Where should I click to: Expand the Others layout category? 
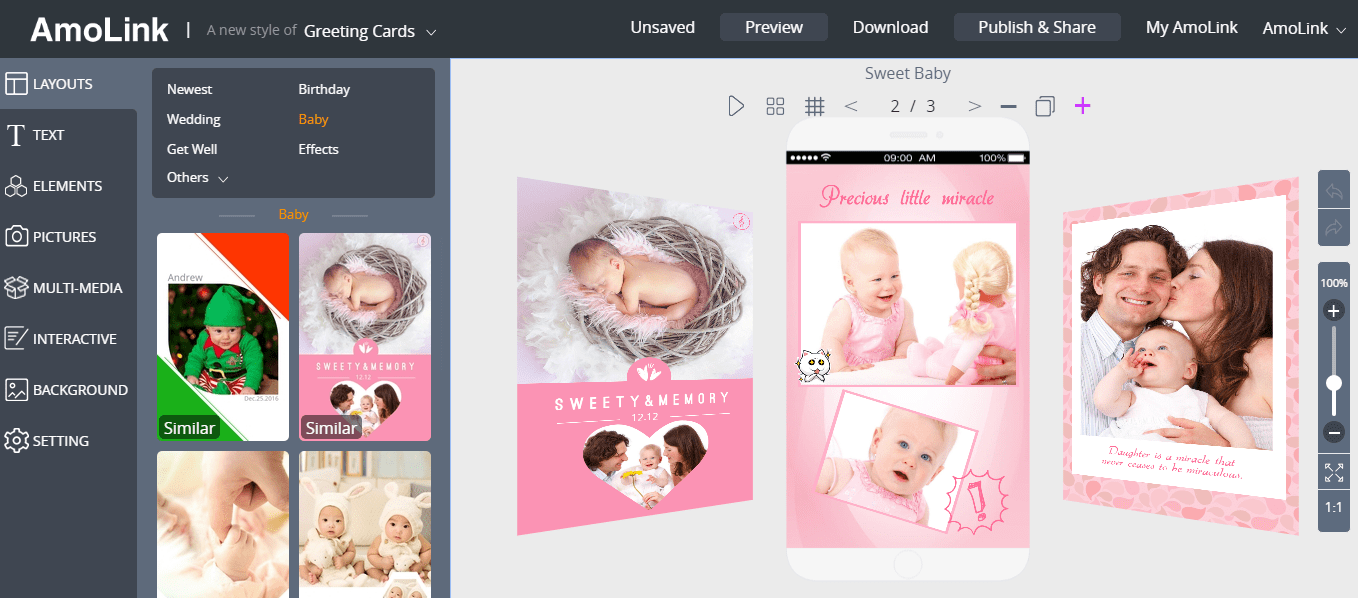click(x=197, y=178)
